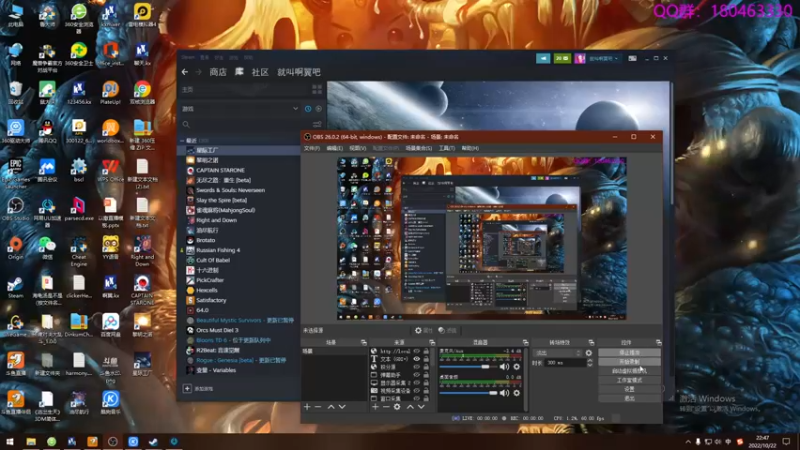The image size is (800, 450).
Task: Adjust the microphone volume slider in mixer
Action: pos(468,367)
